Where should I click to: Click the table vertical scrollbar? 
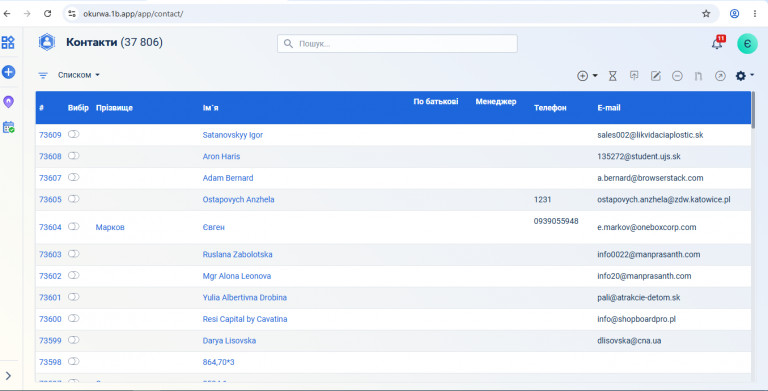coord(753,110)
